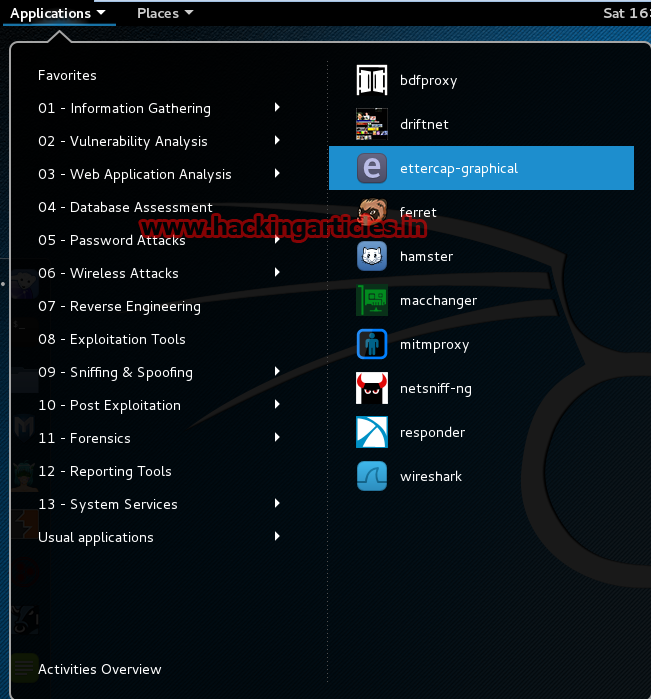Select ferret text label
This screenshot has width=651, height=699.
418,212
